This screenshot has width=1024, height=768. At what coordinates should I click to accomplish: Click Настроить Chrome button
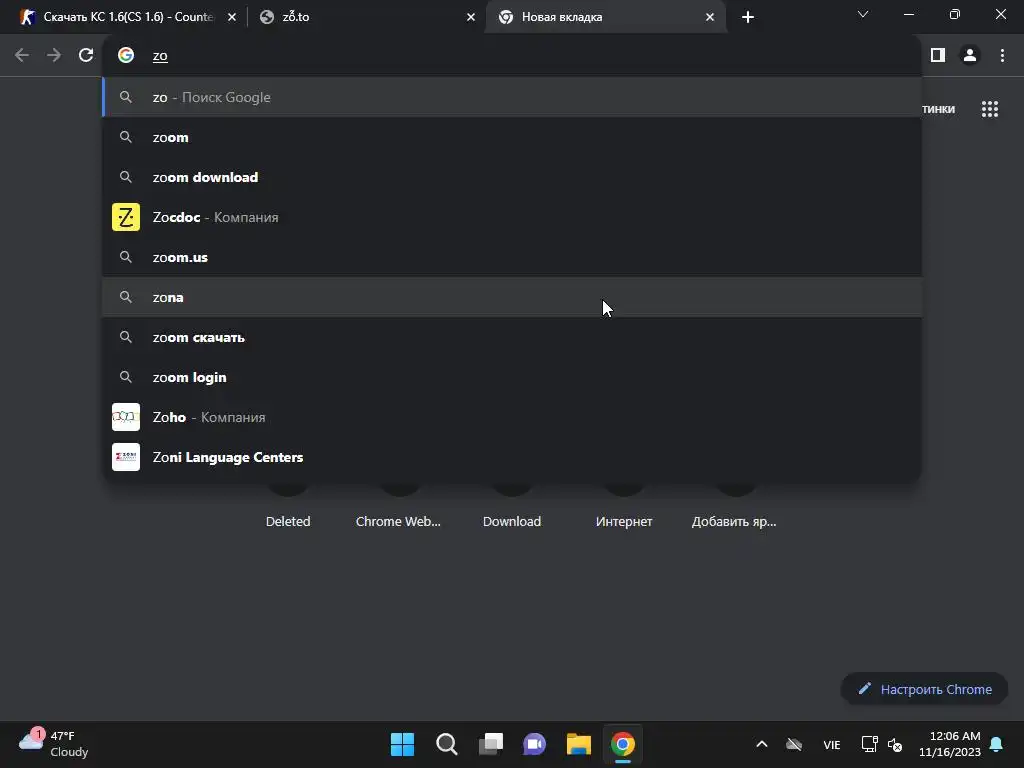point(924,689)
